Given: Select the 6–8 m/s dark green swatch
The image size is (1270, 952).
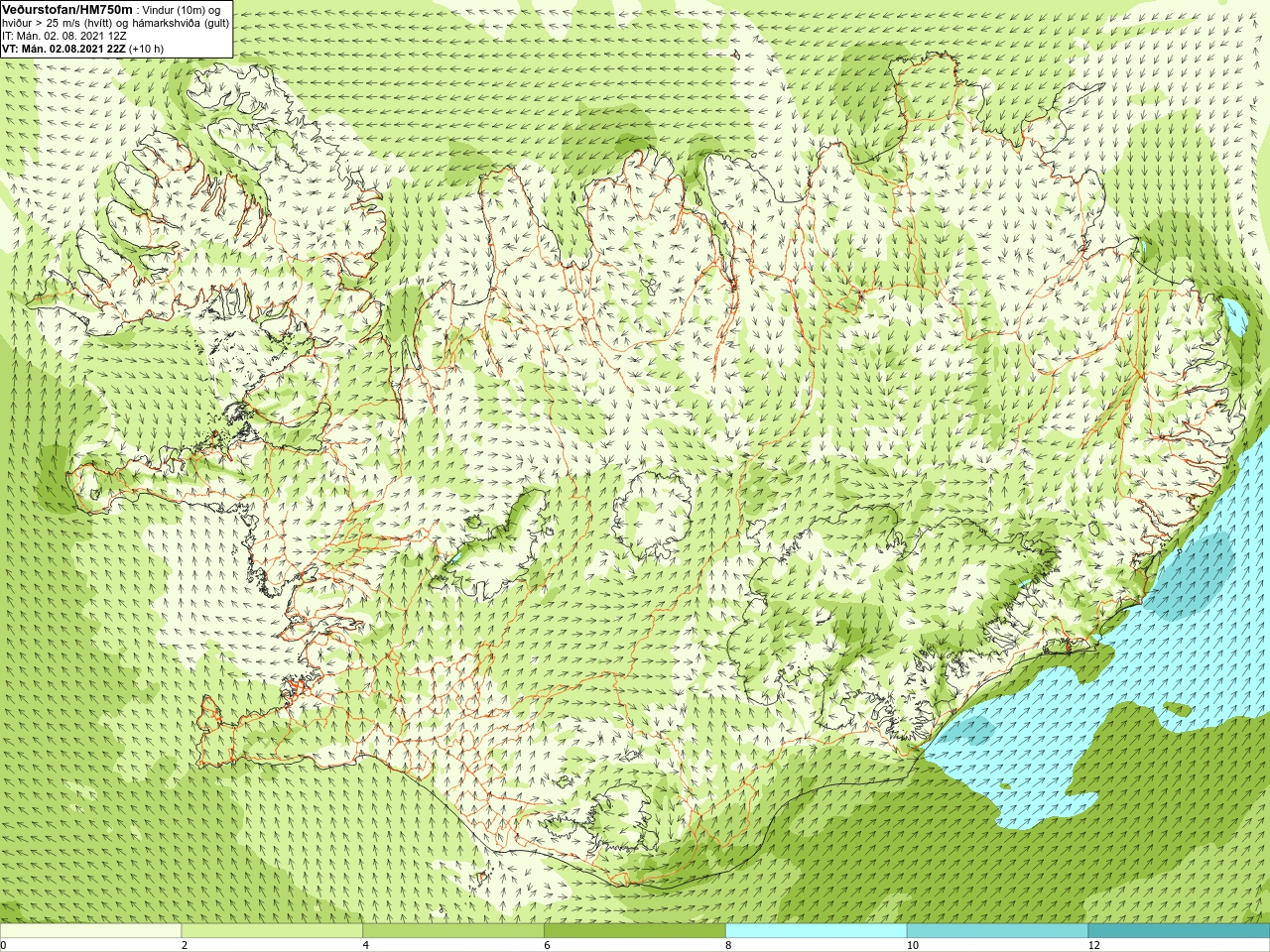Looking at the screenshot, I should 635,931.
